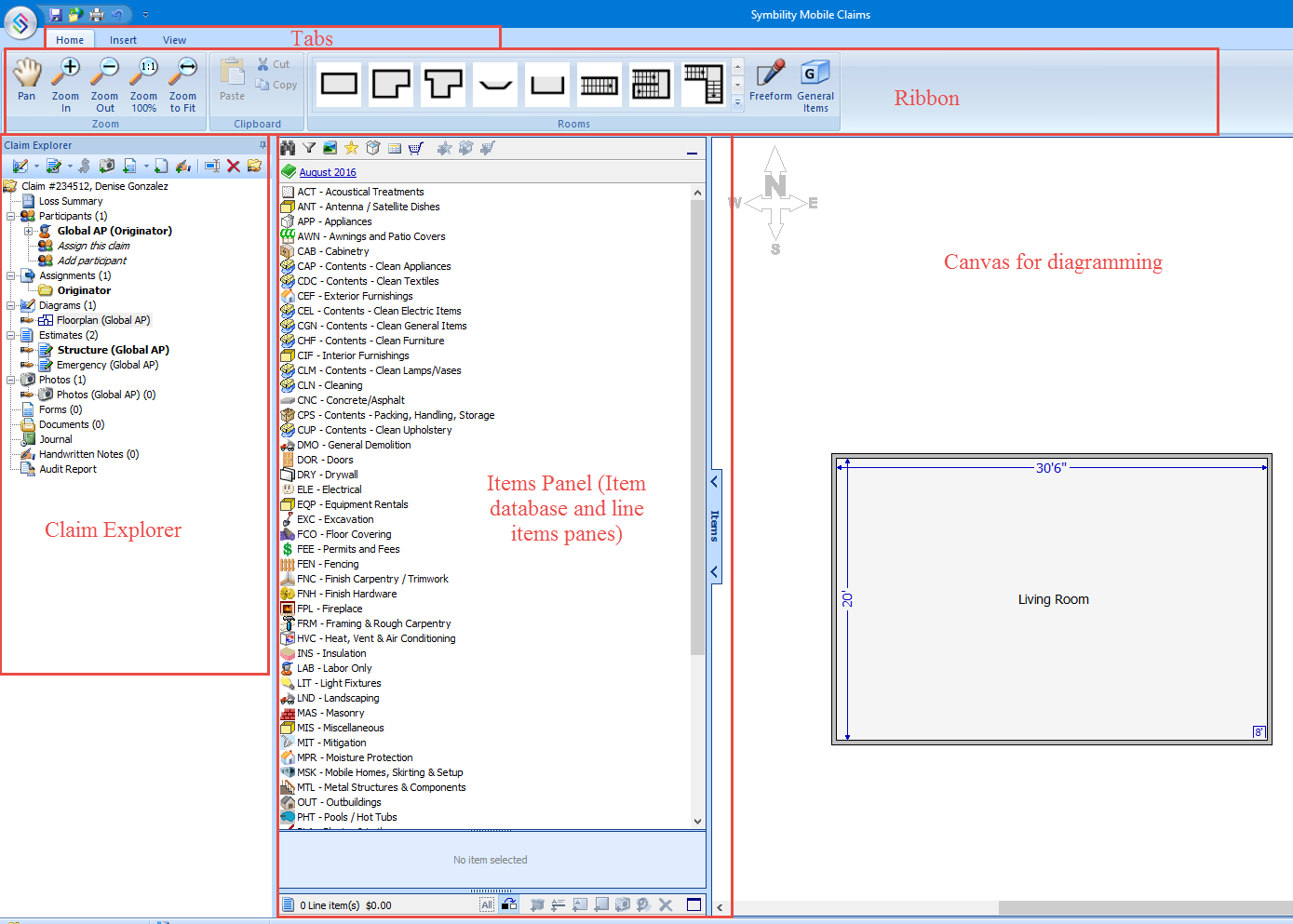Click the 3D box icon in Items toolbar

tap(373, 148)
